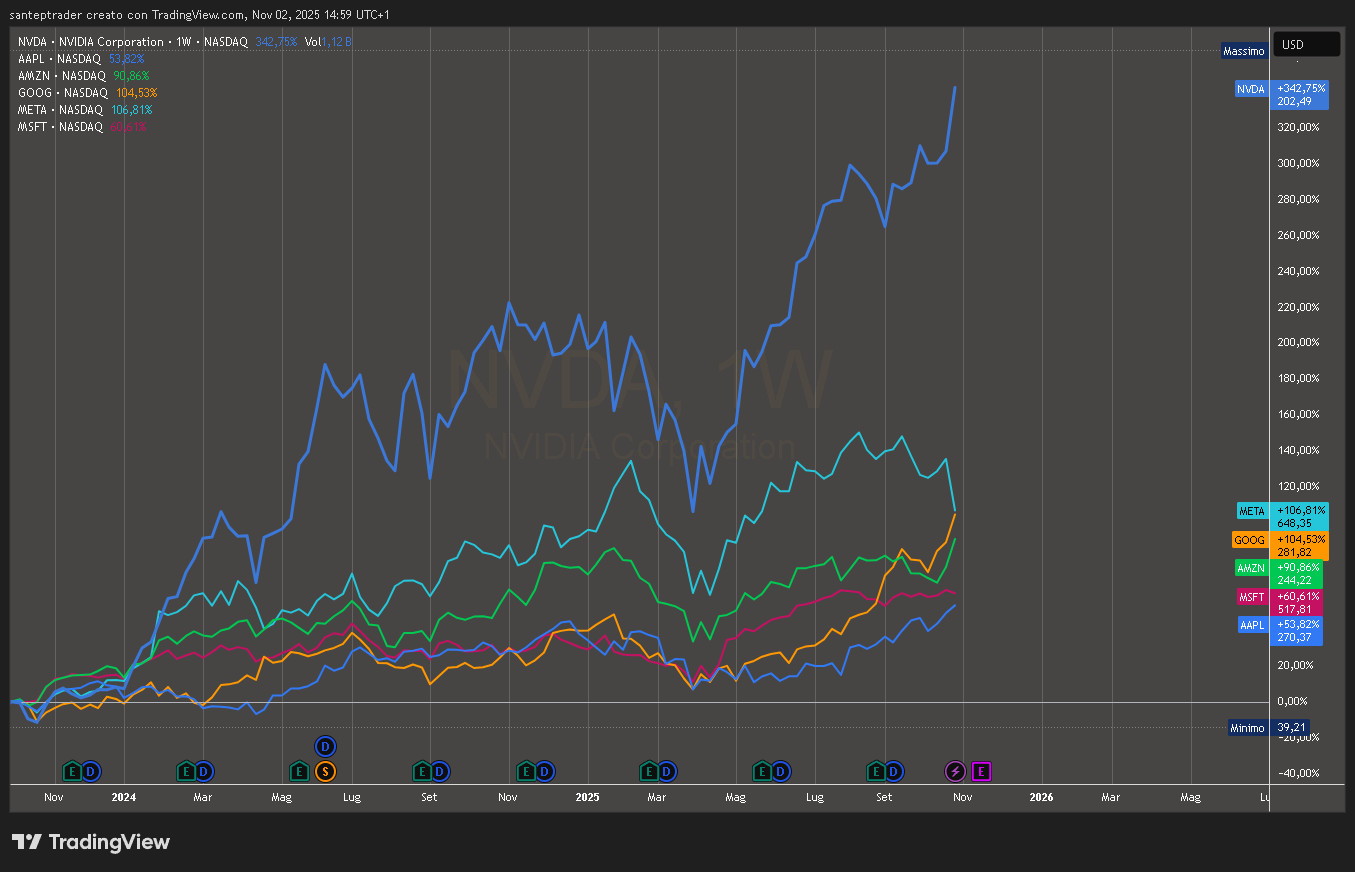The image size is (1355, 872).
Task: Open the USD currency dropdown at top right
Action: pos(1306,44)
